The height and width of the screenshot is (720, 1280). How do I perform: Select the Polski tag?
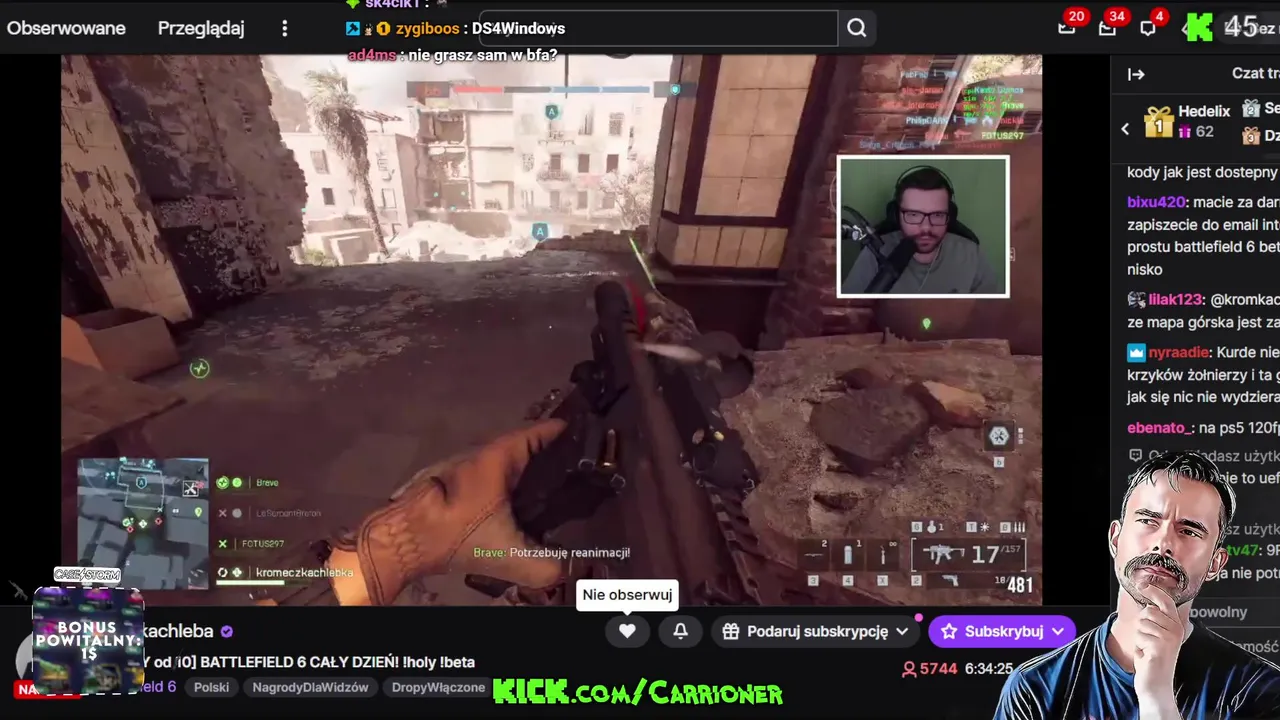pyautogui.click(x=211, y=687)
